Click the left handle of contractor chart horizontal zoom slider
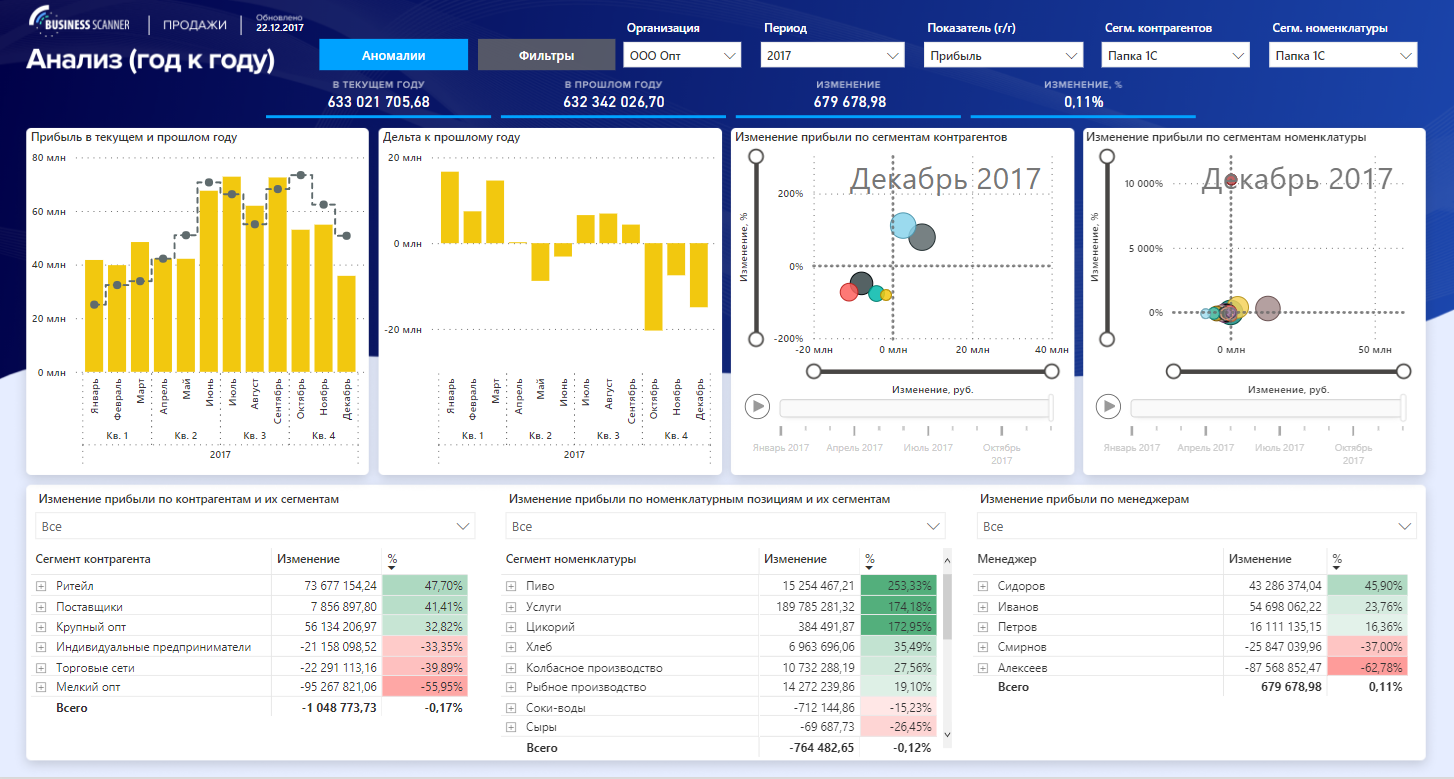 pos(814,371)
